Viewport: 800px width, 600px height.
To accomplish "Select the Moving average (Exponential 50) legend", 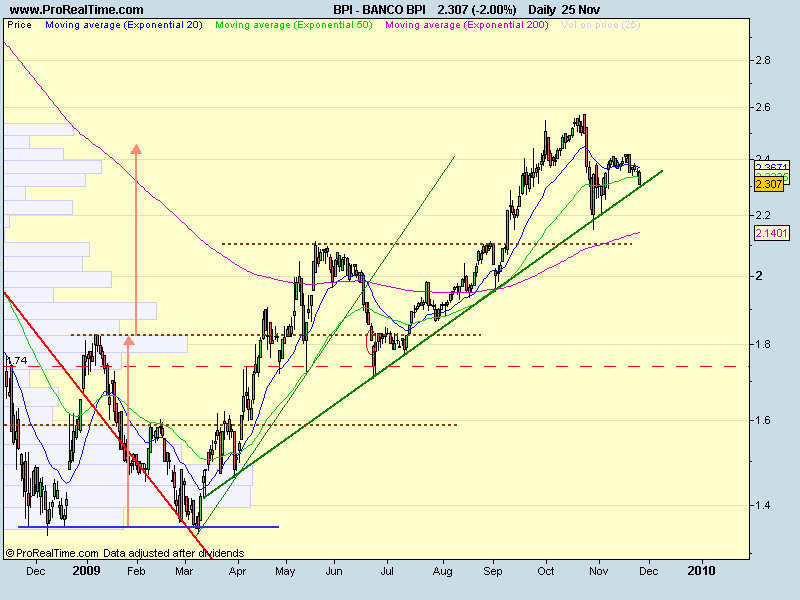I will pyautogui.click(x=294, y=25).
